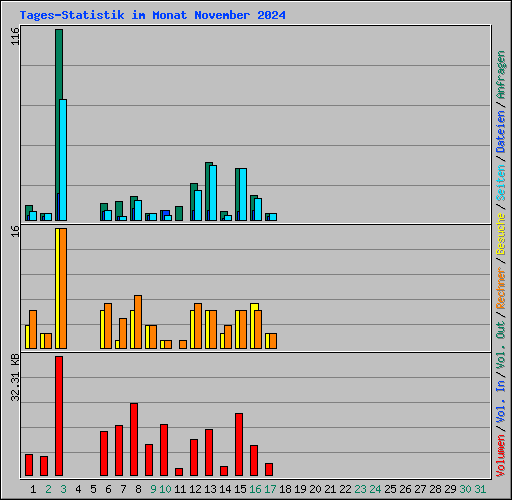Image resolution: width=512 pixels, height=500 pixels.
Task: Click the tallest dark green Anfragen bar, day 3
Action: click(x=59, y=64)
